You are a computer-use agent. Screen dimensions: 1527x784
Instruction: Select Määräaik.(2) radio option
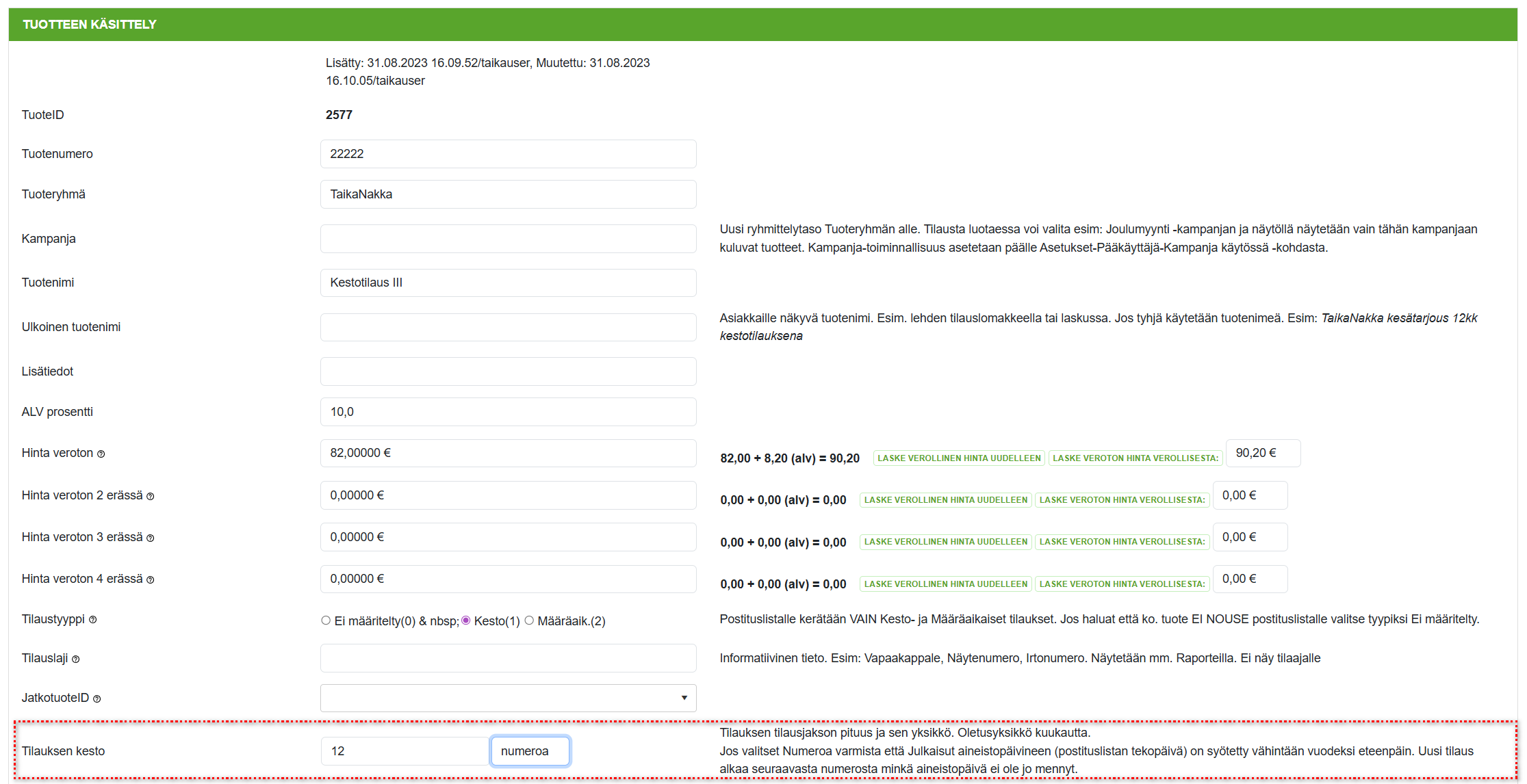[x=529, y=620]
